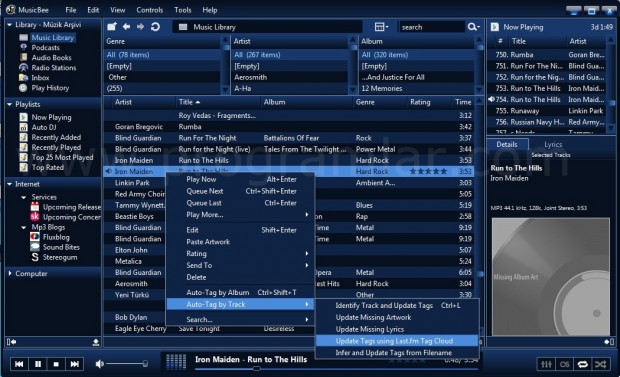Open the Sound Bites blog
Image resolution: width=620 pixels, height=377 pixels.
(x=61, y=247)
